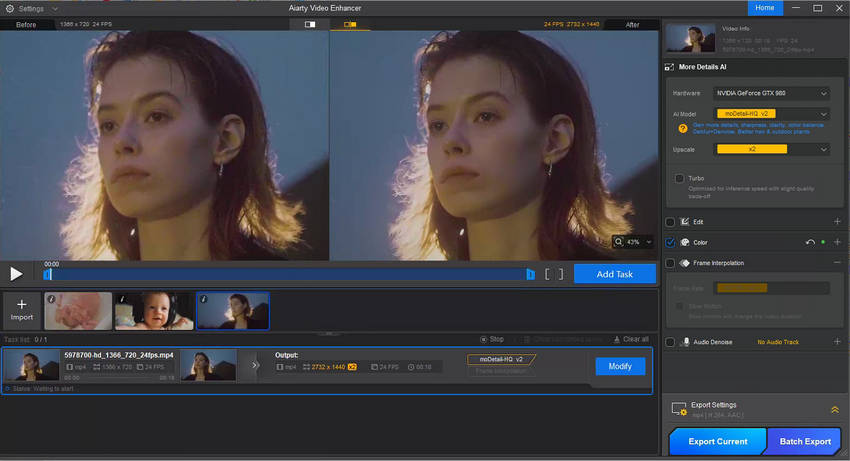Expand the Color section plus

(837, 242)
